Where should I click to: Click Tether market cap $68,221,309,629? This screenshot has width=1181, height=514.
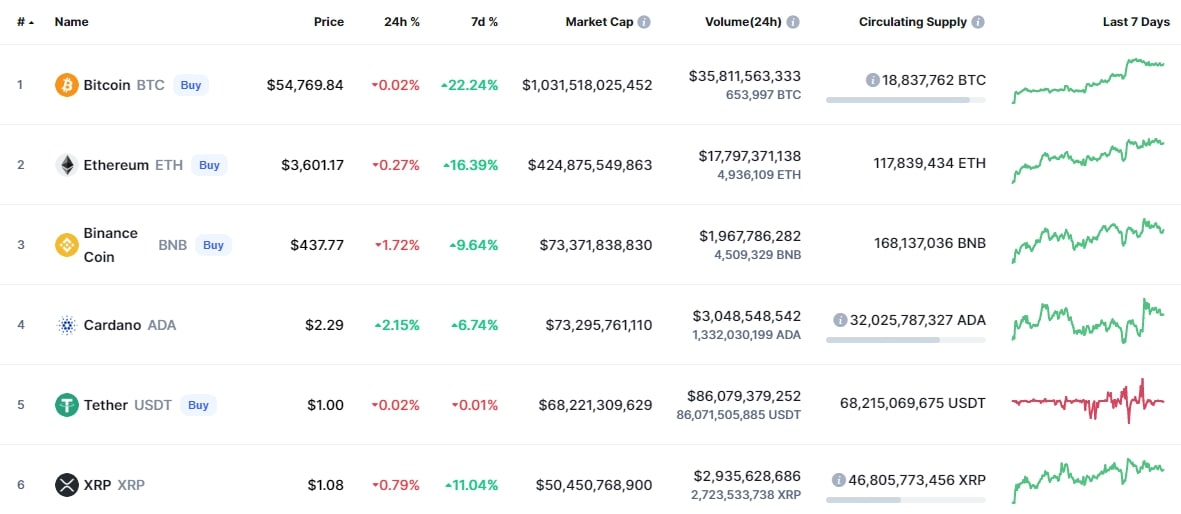click(x=596, y=405)
